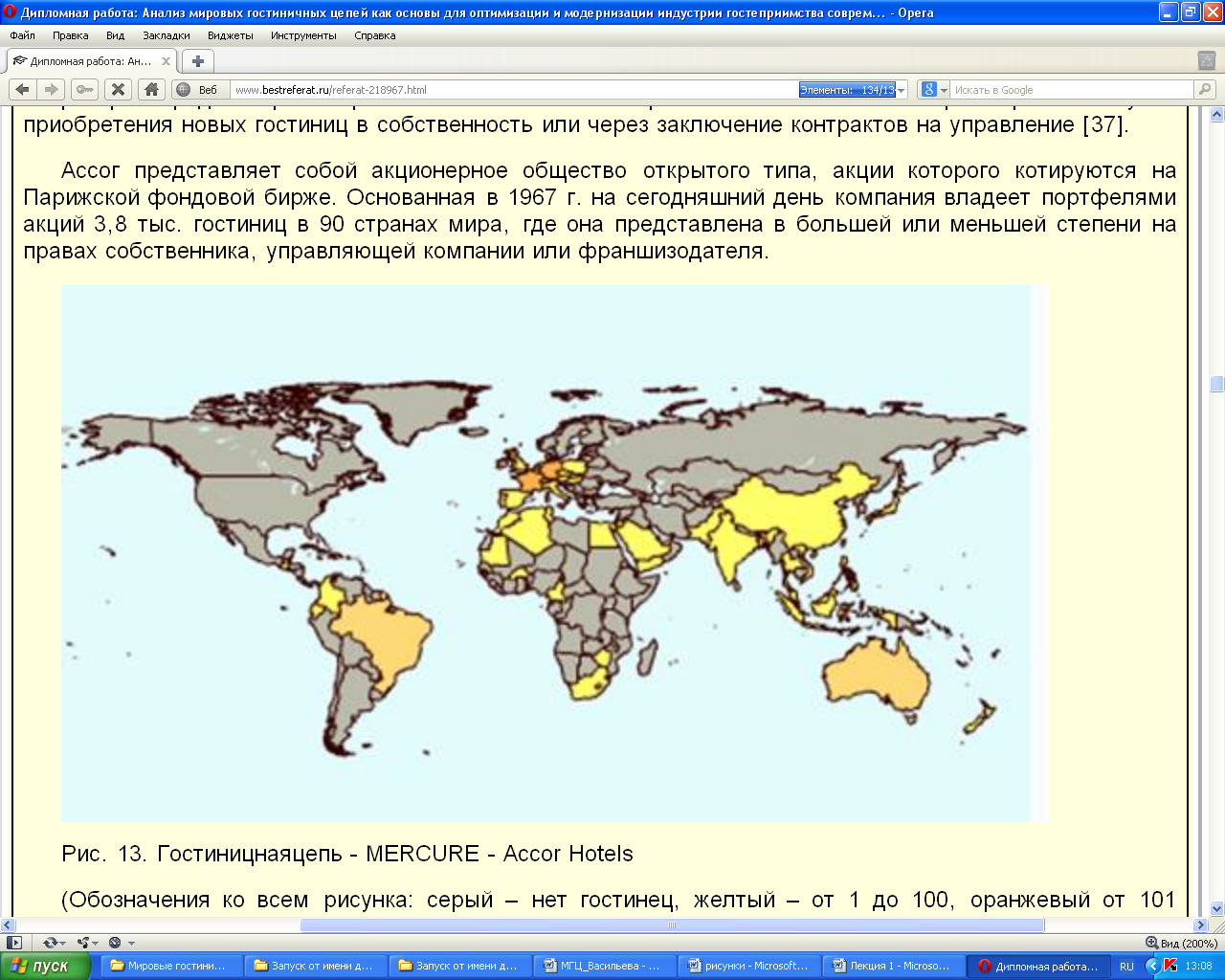The width and height of the screenshot is (1225, 980).
Task: Click the vertical scrollbar thumb
Action: point(1217,384)
